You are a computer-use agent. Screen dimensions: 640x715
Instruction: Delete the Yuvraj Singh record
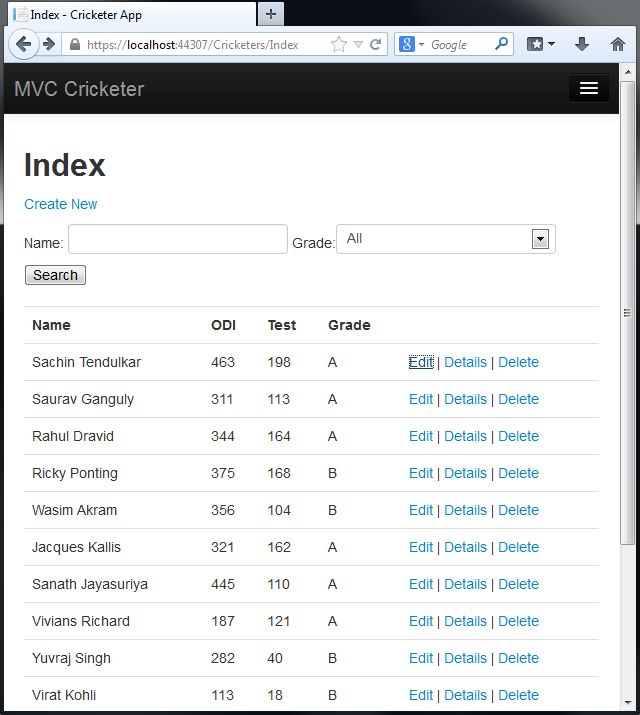518,658
